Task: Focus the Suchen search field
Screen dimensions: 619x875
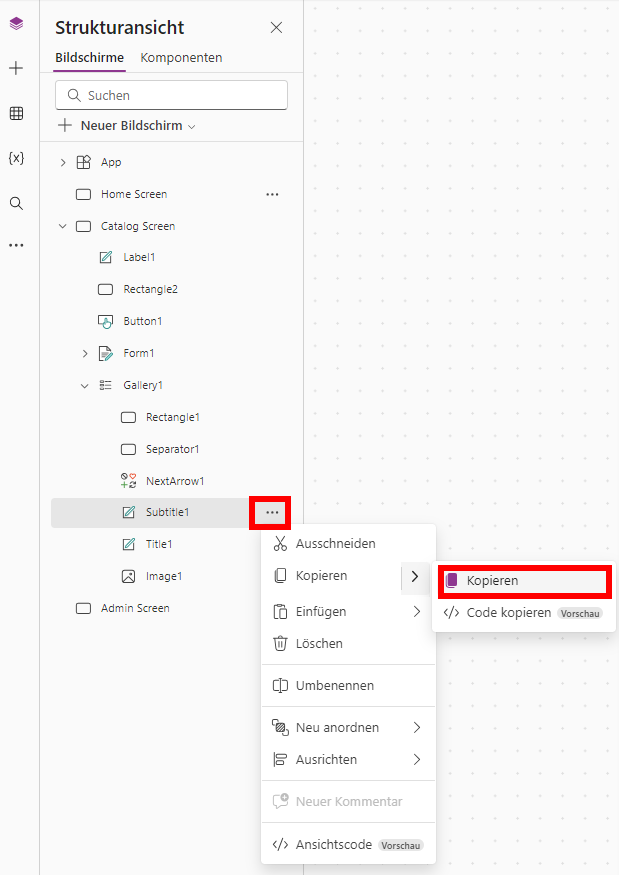Action: (x=171, y=95)
